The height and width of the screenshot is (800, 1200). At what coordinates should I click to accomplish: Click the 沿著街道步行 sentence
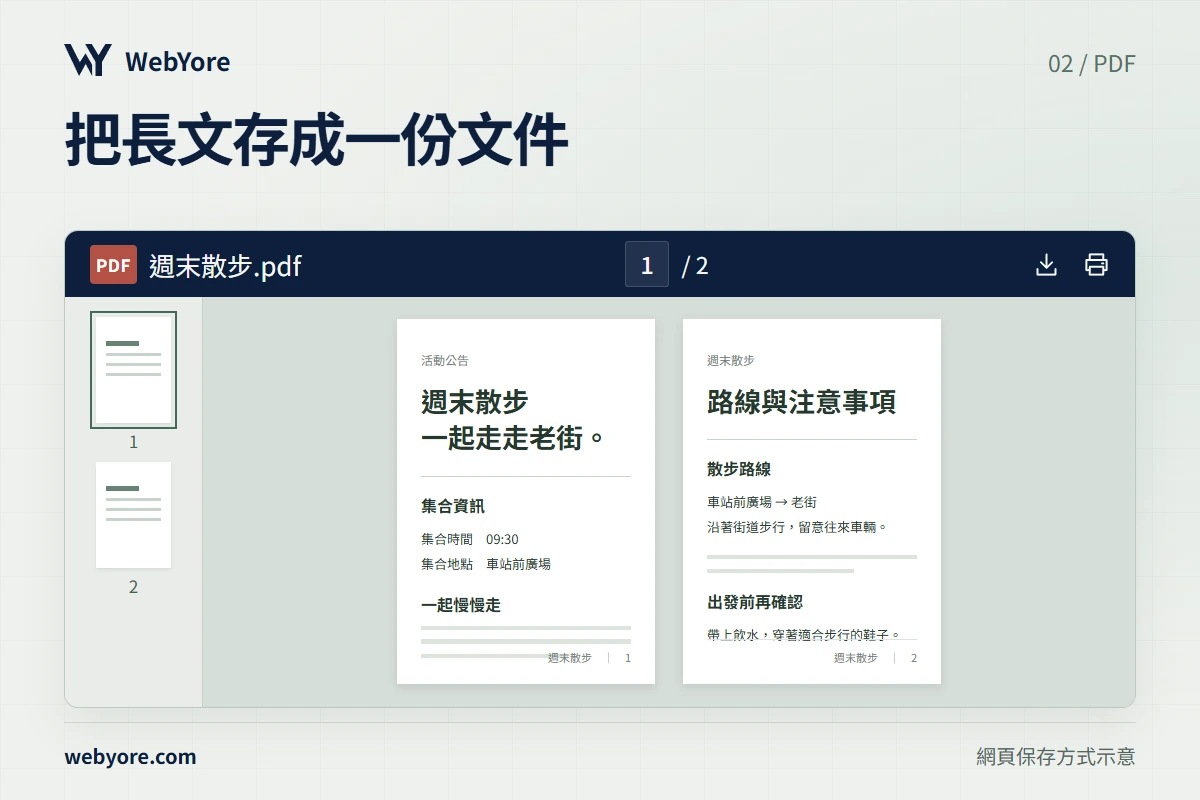(798, 527)
